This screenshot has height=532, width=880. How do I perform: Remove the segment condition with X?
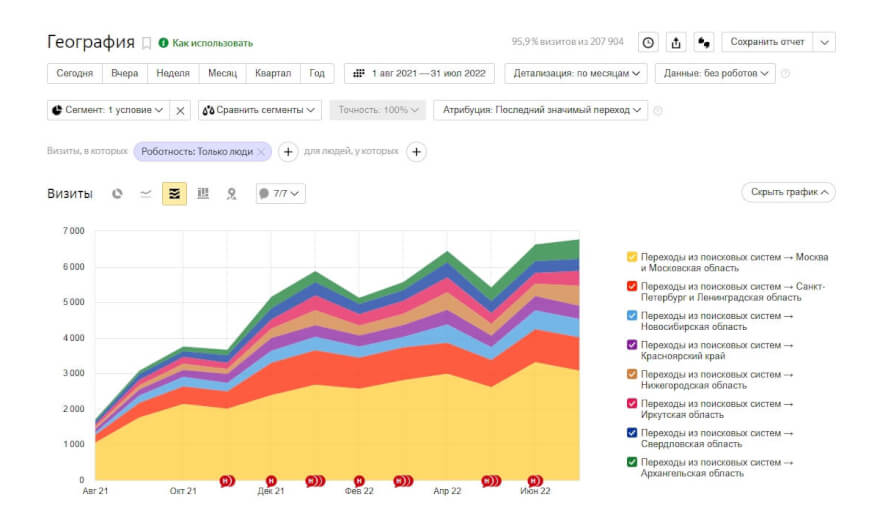point(181,110)
